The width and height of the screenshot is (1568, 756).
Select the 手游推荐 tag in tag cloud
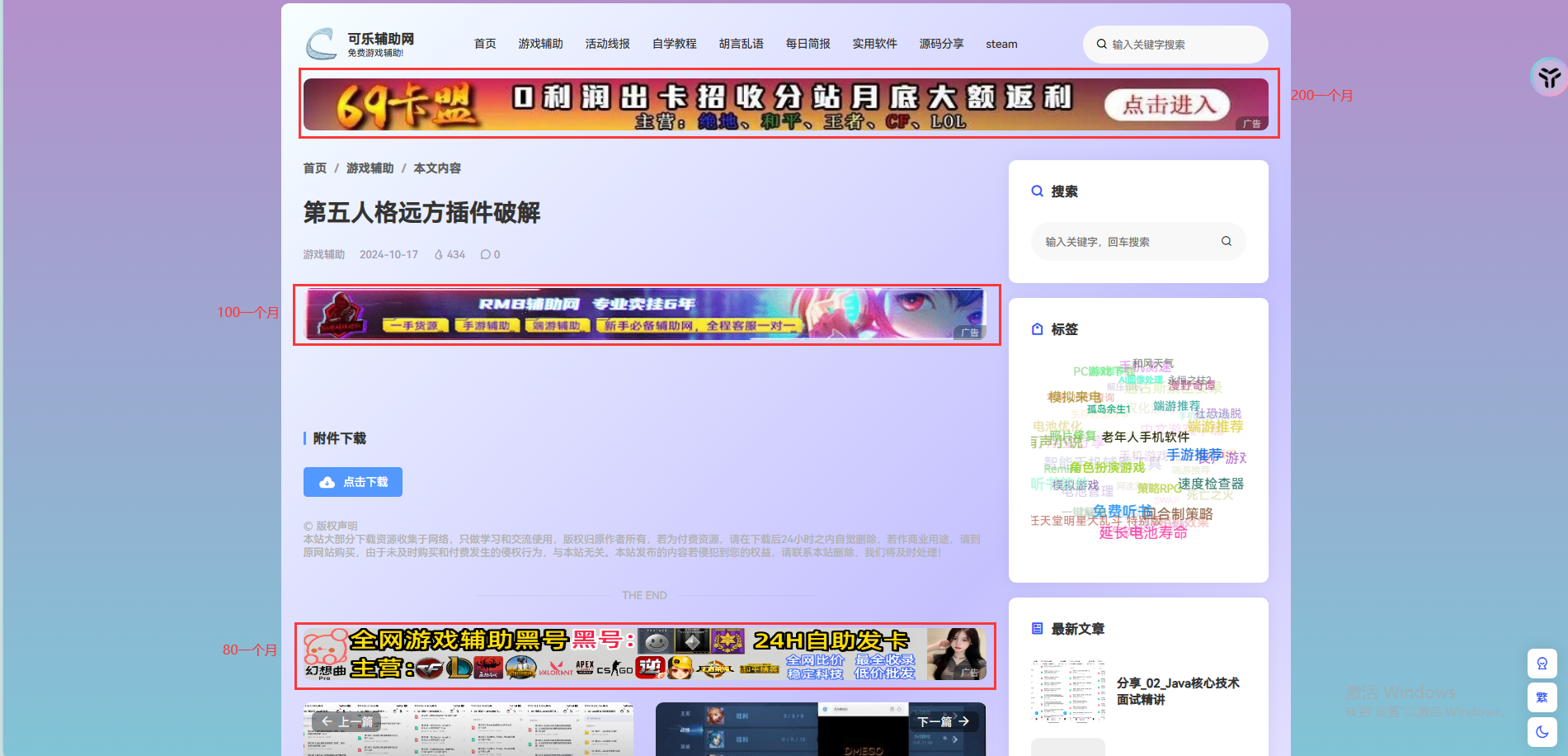tap(1194, 455)
